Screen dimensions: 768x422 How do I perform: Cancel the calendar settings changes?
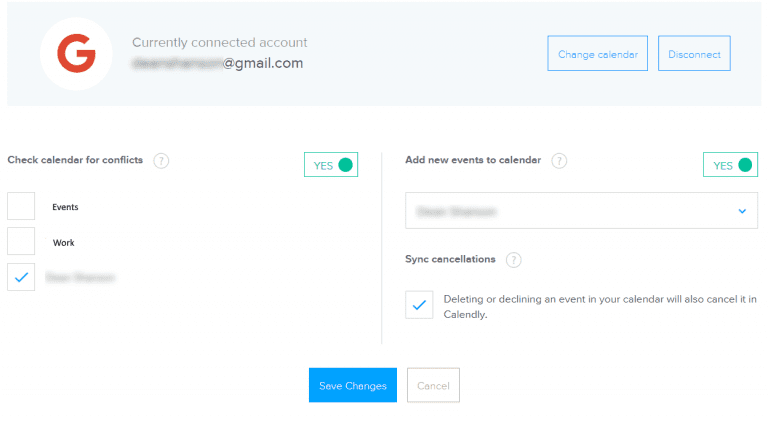tap(433, 385)
